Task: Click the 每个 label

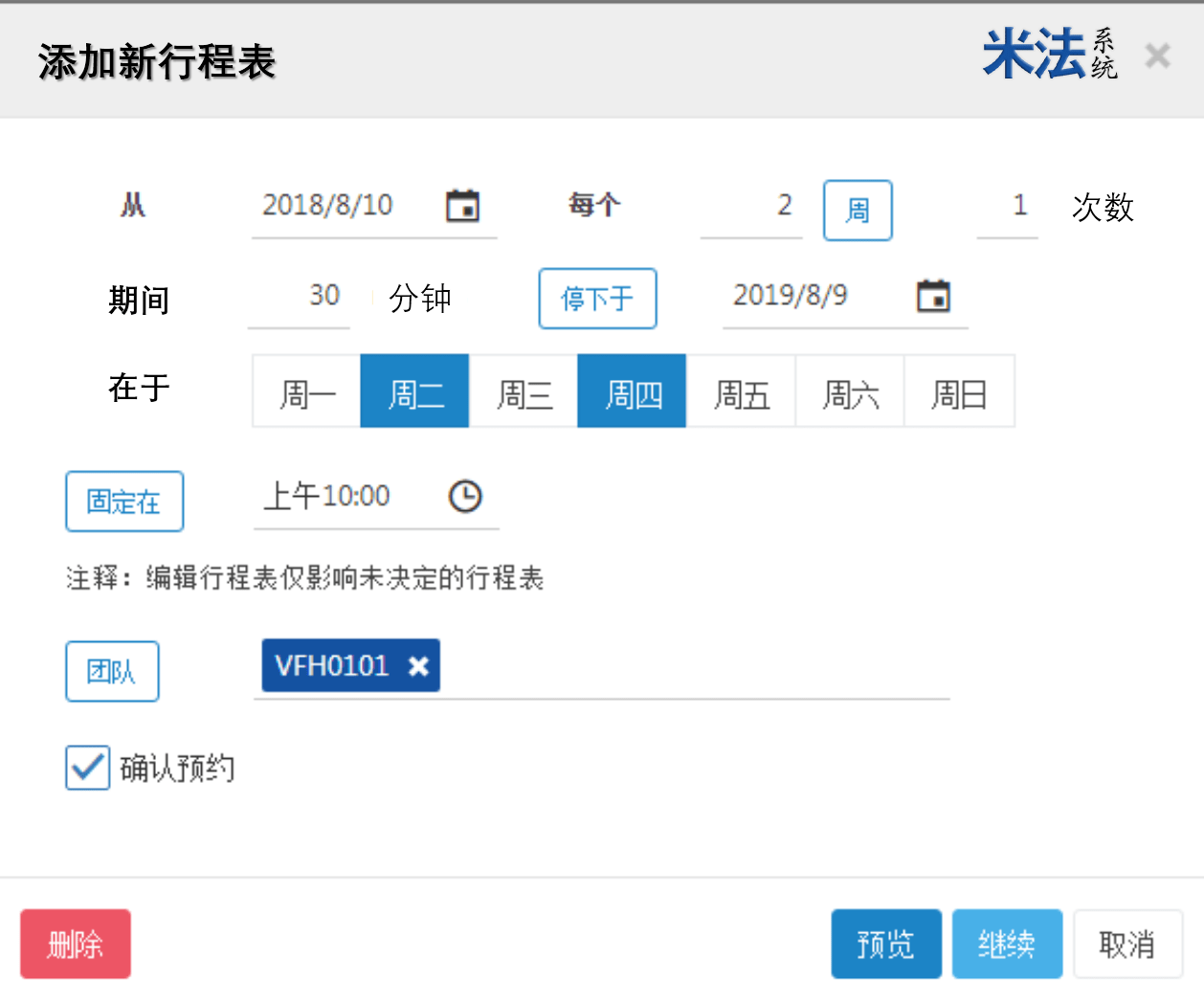Action: [x=594, y=204]
